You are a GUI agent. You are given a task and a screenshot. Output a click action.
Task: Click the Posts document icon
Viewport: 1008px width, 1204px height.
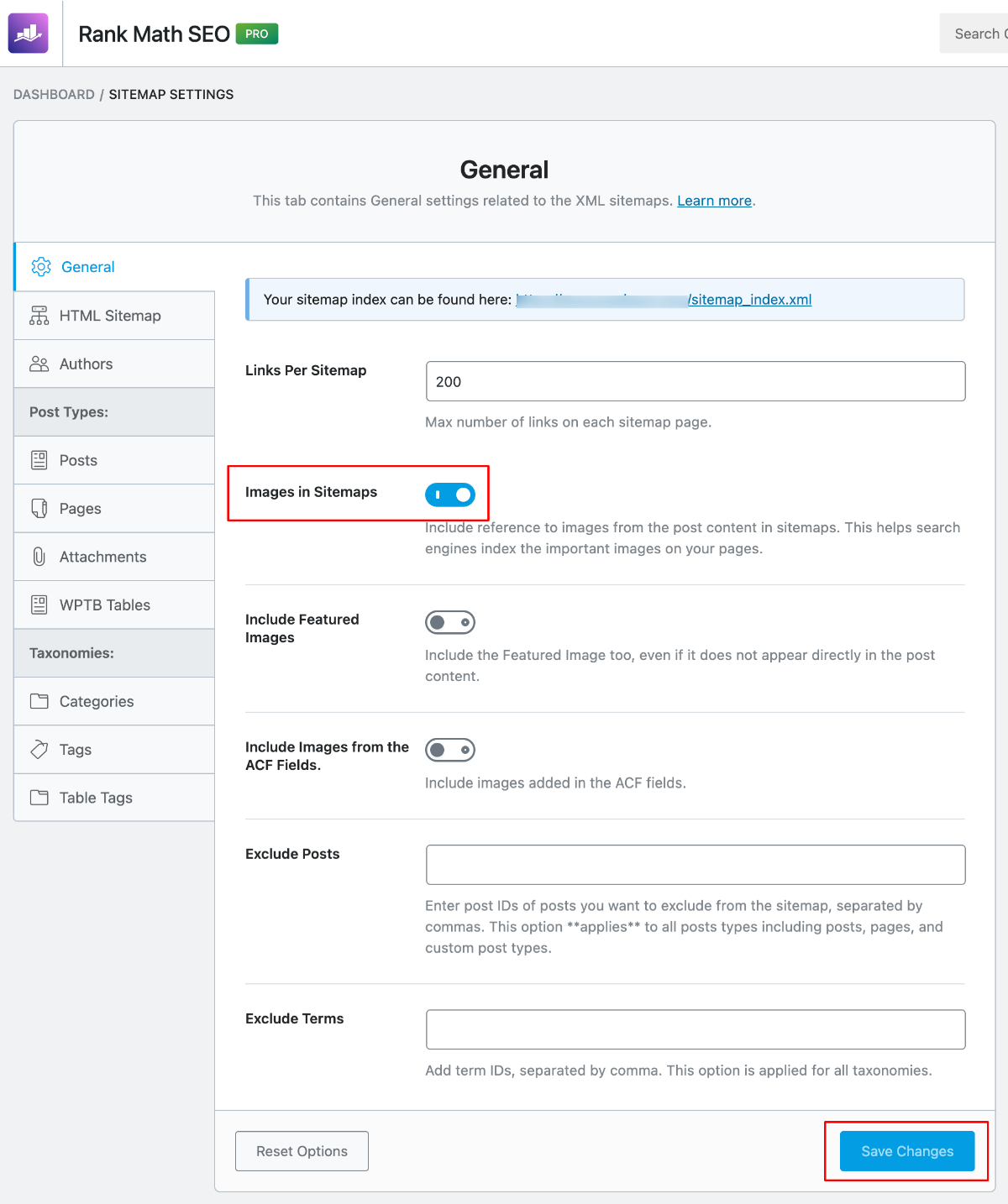pos(39,460)
